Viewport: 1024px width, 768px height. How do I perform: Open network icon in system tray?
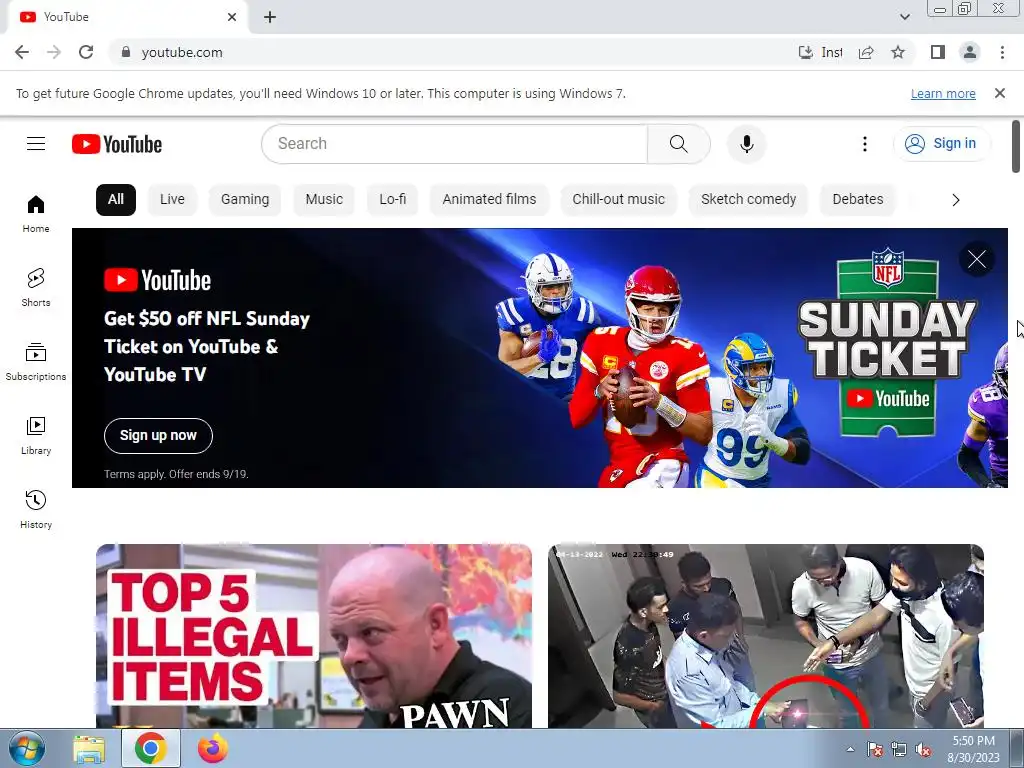coord(899,750)
